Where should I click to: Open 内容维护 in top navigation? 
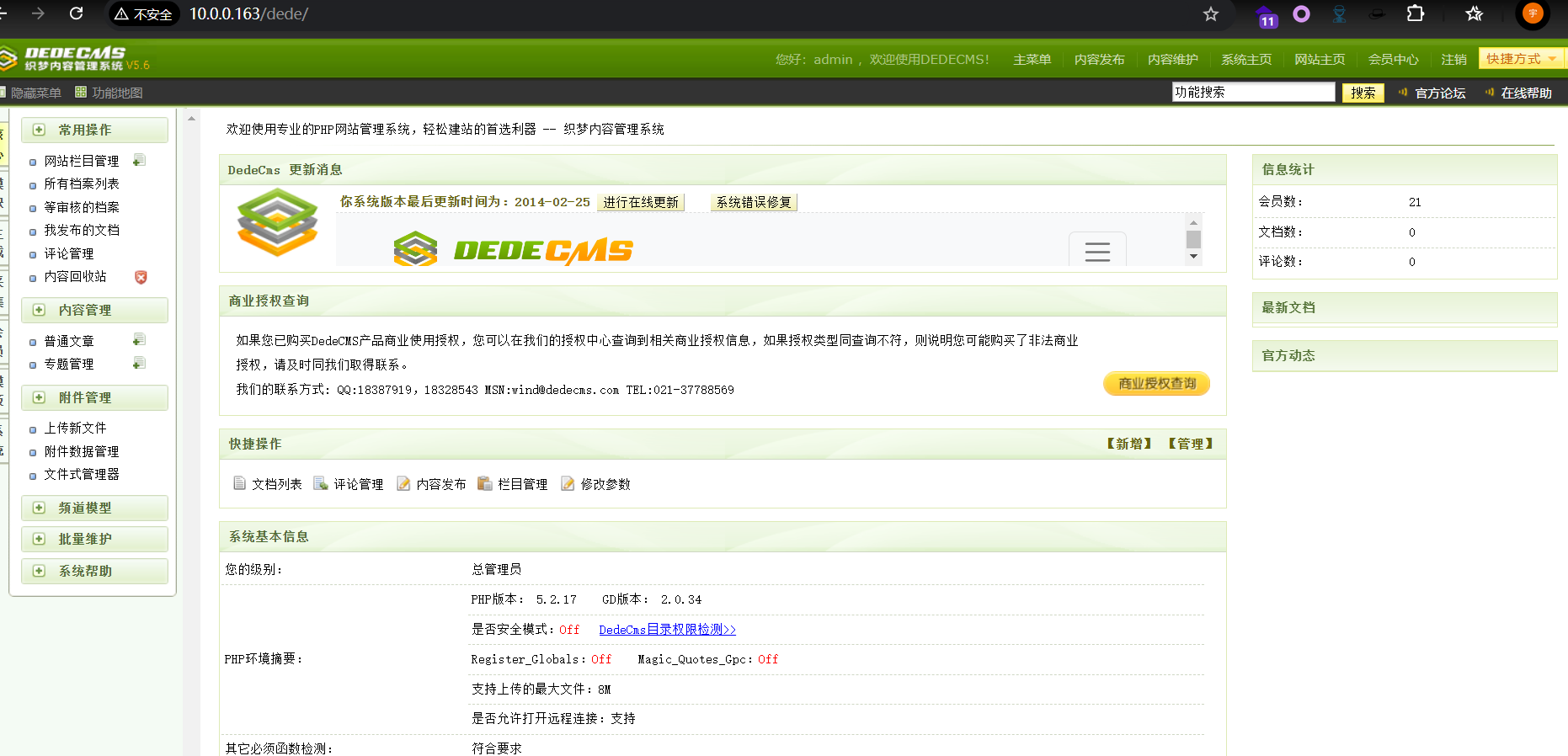pos(1172,59)
